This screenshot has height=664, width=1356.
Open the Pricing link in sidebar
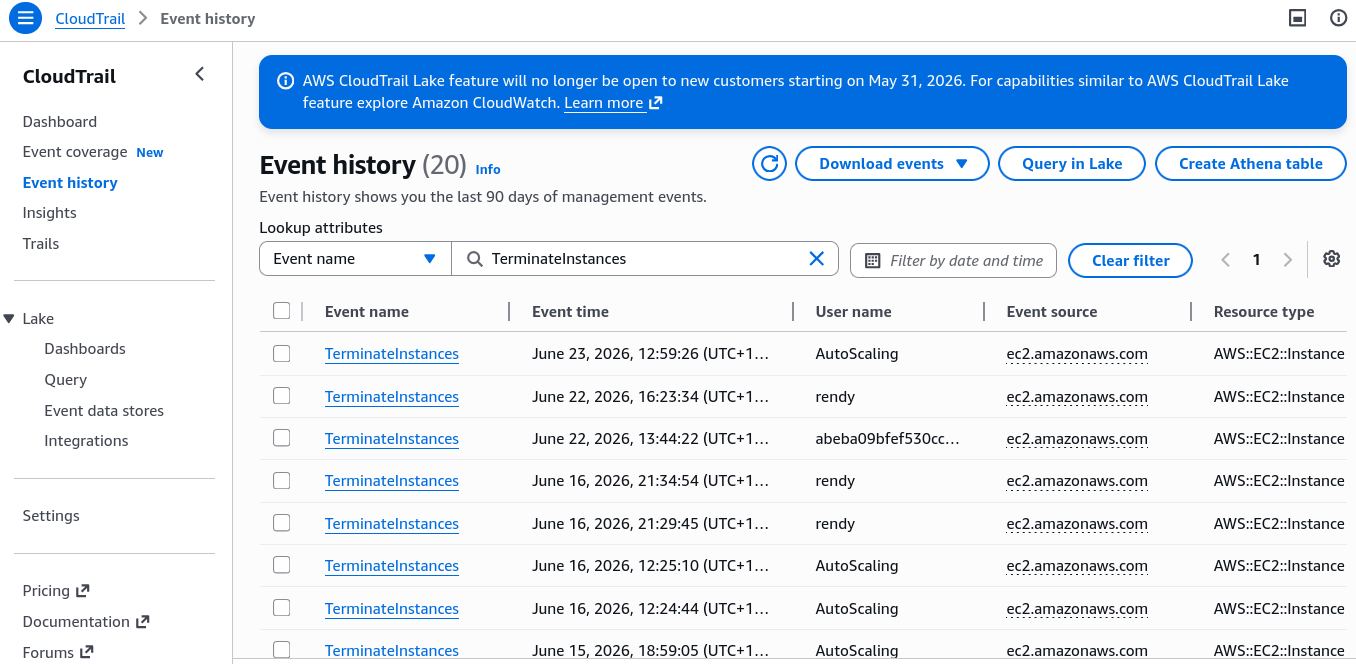[x=56, y=591]
